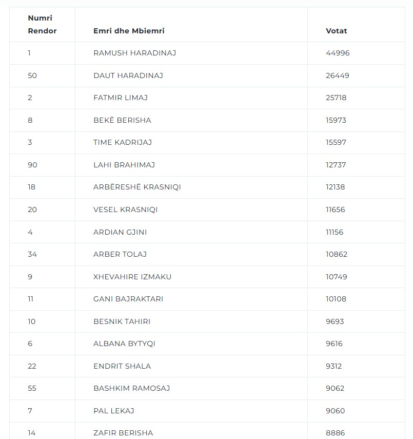Select the vote count 10108

coord(336,299)
